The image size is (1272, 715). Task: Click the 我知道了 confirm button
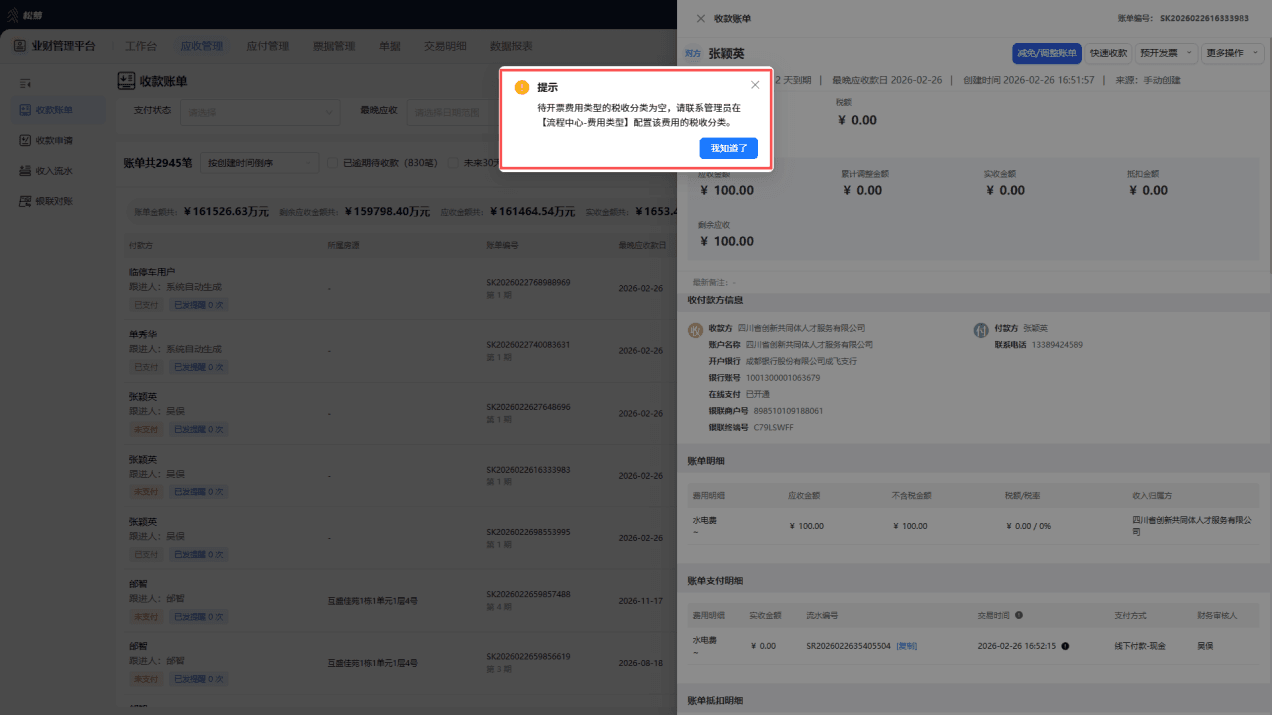729,148
